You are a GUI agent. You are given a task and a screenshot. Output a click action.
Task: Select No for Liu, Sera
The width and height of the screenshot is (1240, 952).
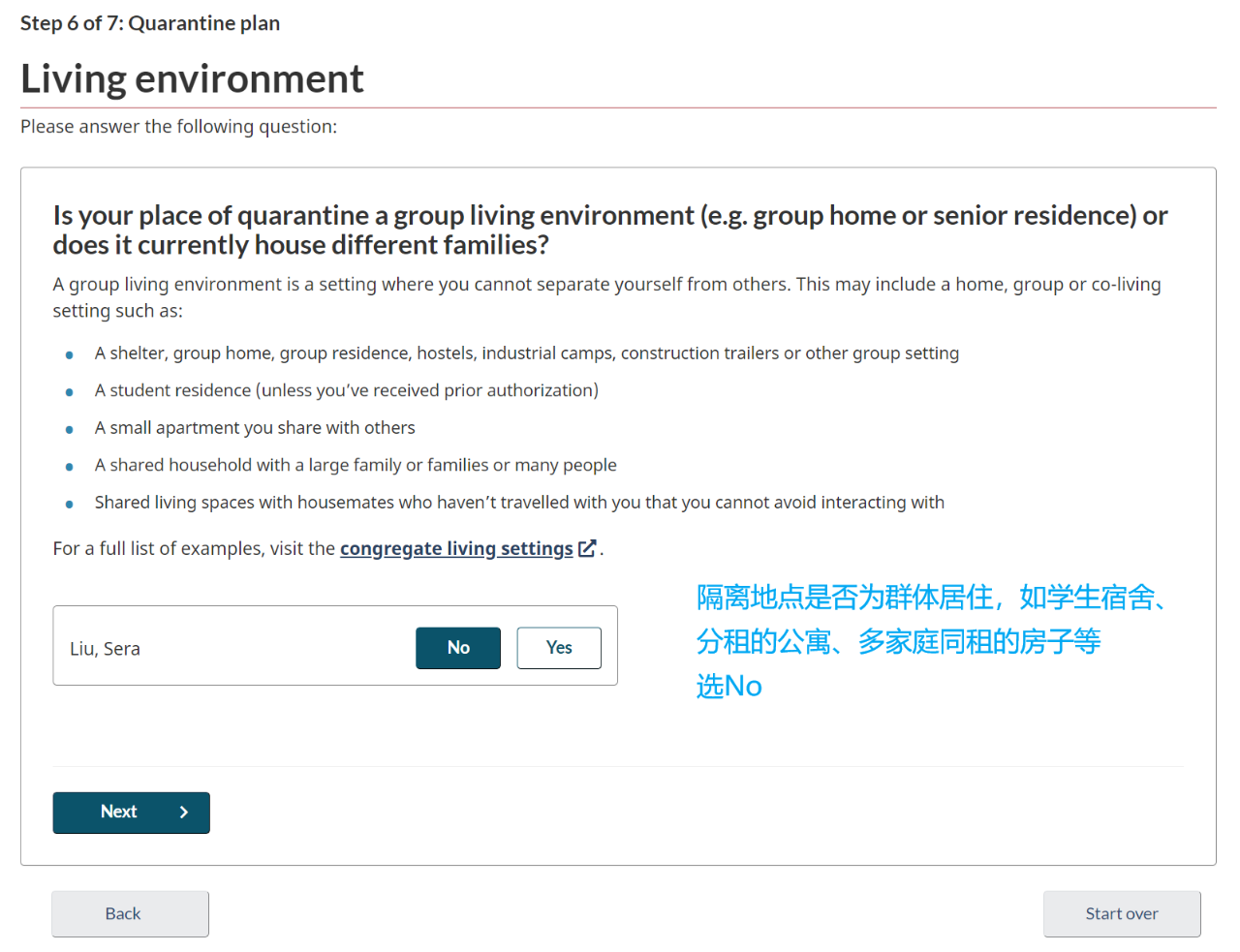tap(458, 648)
